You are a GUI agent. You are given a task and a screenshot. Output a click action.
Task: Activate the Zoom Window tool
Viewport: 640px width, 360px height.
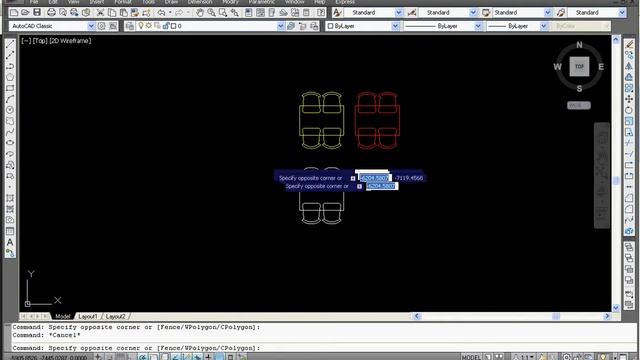click(x=223, y=13)
